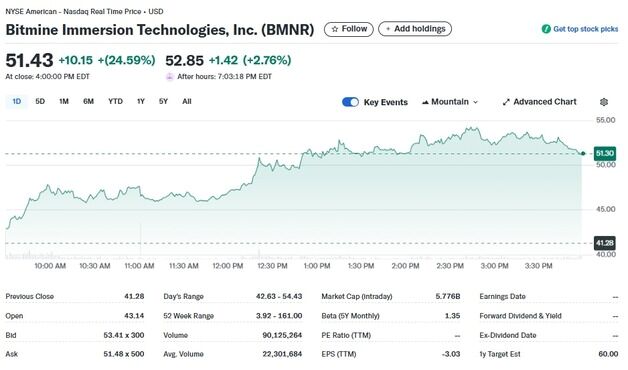This screenshot has height=370, width=628.
Task: Expand the Mountain chart style dropdown
Action: coord(450,102)
